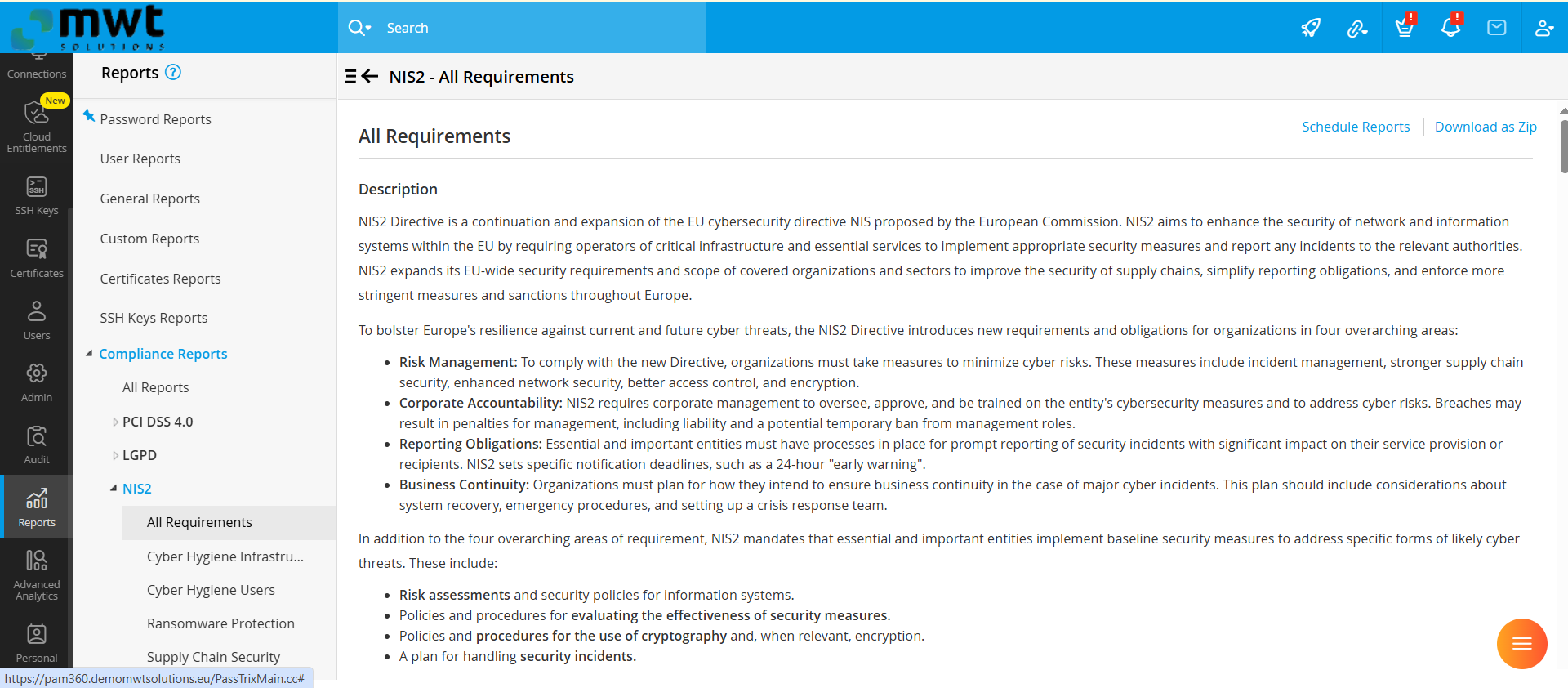Open the search dropdown arrow
The height and width of the screenshot is (688, 1568).
pos(368,28)
